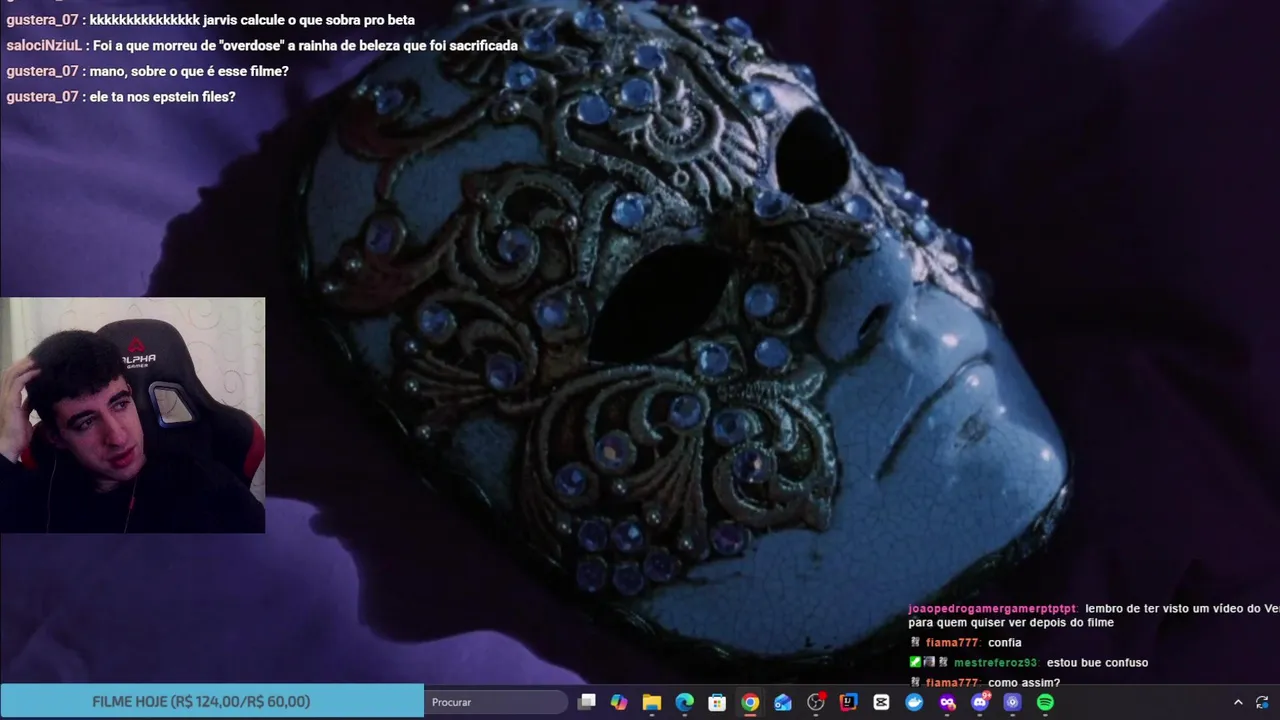Image resolution: width=1280 pixels, height=720 pixels.
Task: Open the CapCut taskbar icon
Action: coord(881,702)
